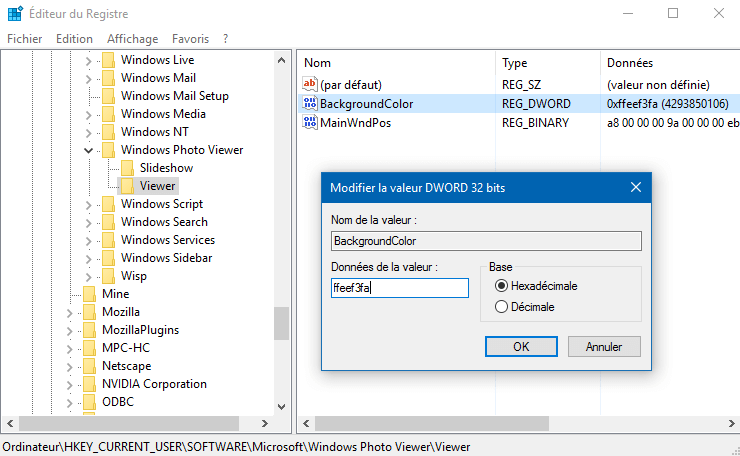Open the Affichage menu
740x456 pixels.
(133, 39)
